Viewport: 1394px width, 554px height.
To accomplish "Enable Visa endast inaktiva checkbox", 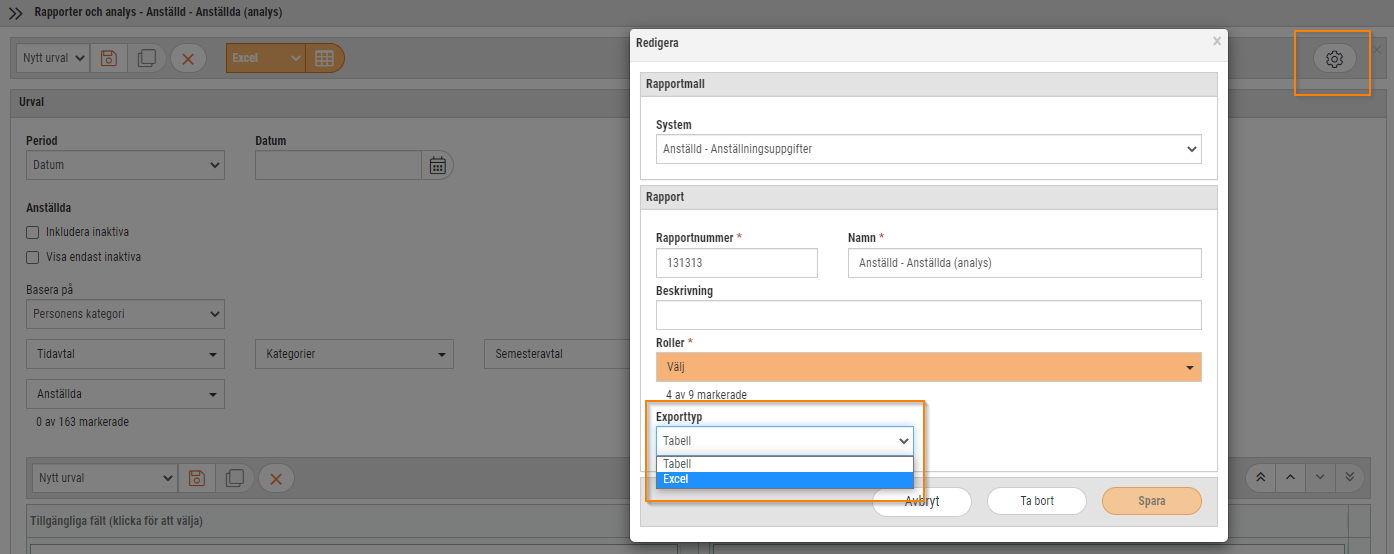I will coord(33,257).
